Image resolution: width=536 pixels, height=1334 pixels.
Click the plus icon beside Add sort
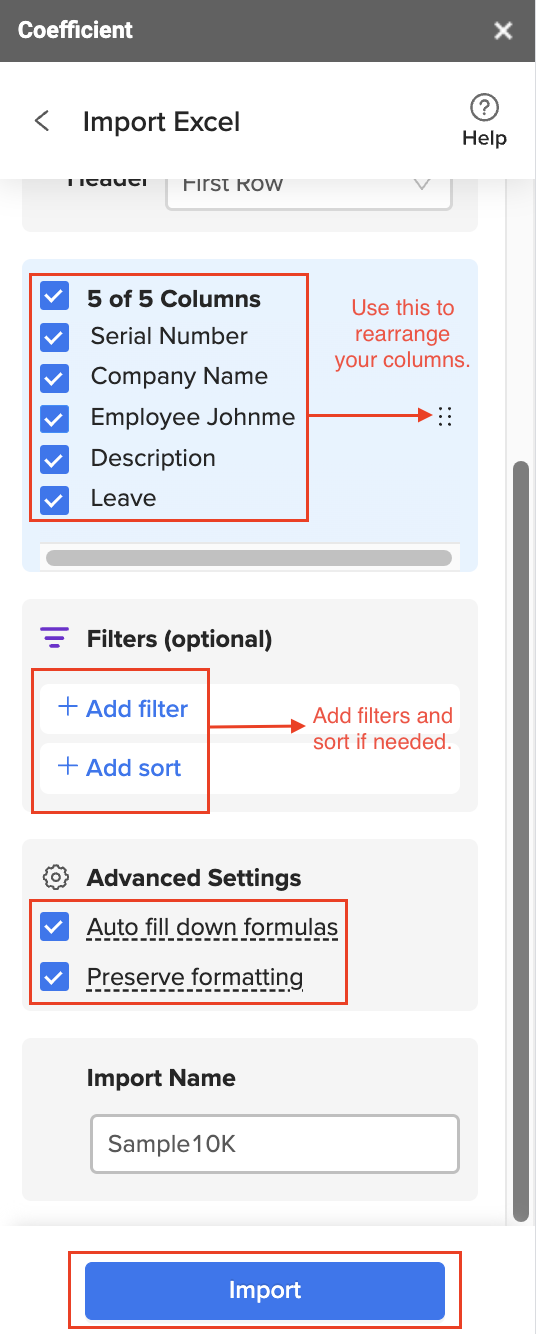[68, 767]
